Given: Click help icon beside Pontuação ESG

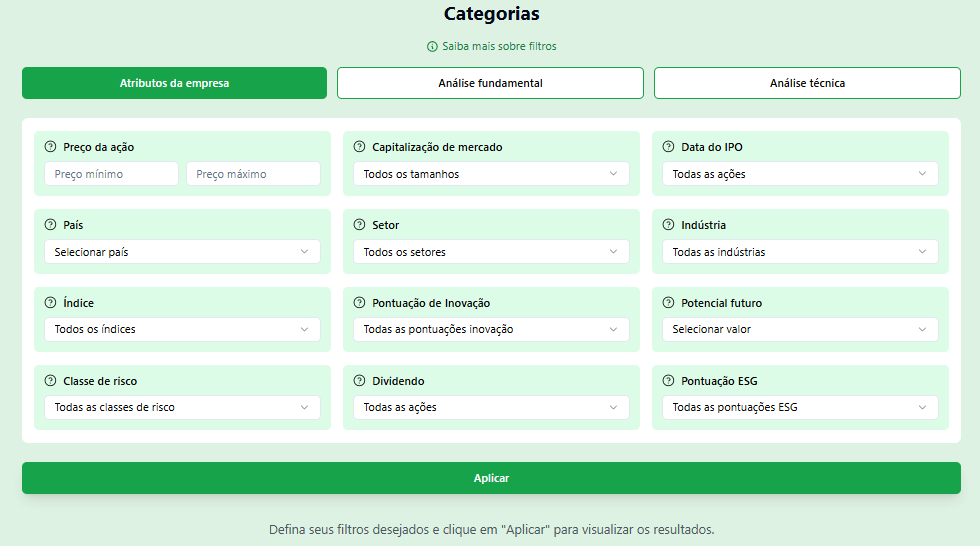Looking at the screenshot, I should pyautogui.click(x=668, y=381).
